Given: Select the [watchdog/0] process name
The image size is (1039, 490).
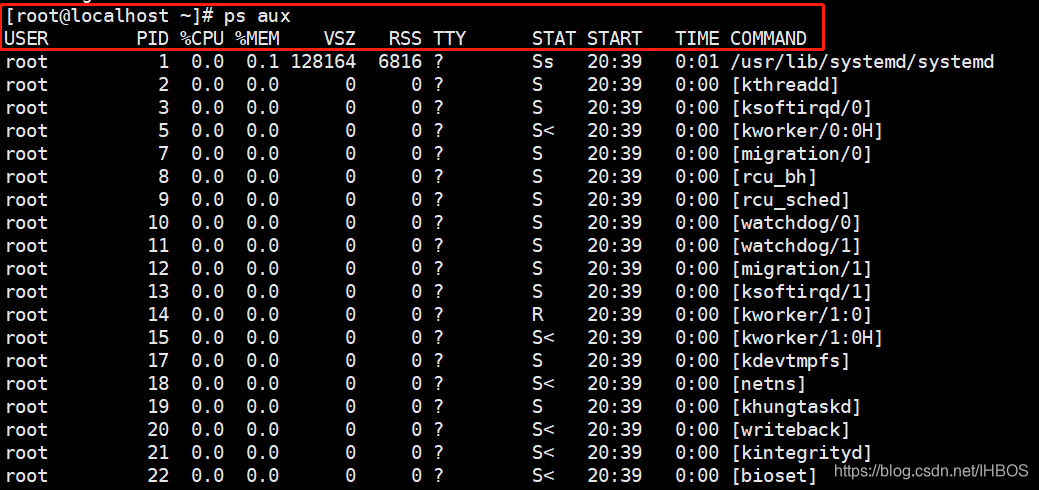Looking at the screenshot, I should tap(796, 223).
